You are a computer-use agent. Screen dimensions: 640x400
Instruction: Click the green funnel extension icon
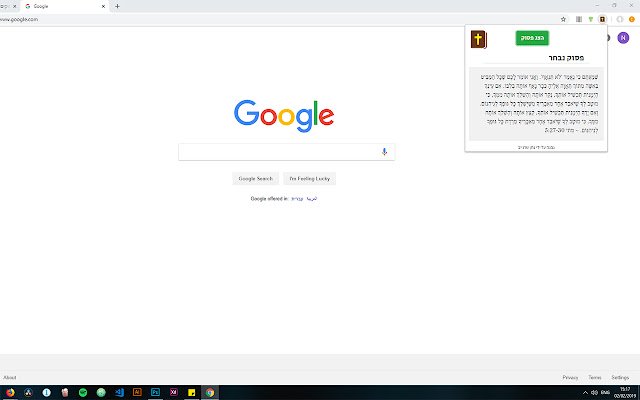point(591,19)
